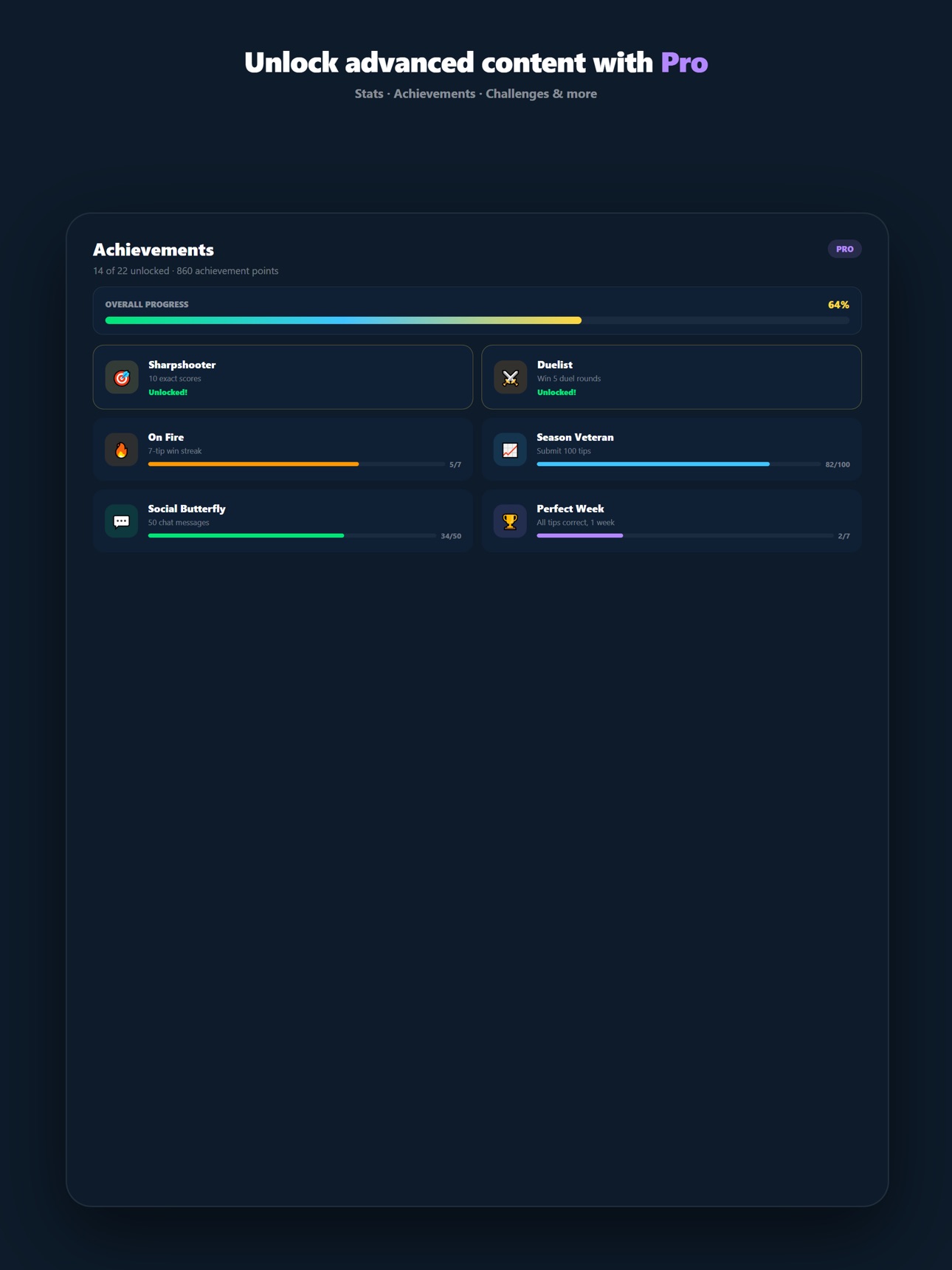Image resolution: width=952 pixels, height=1270 pixels.
Task: Select the Duelist achievement title
Action: pos(555,365)
